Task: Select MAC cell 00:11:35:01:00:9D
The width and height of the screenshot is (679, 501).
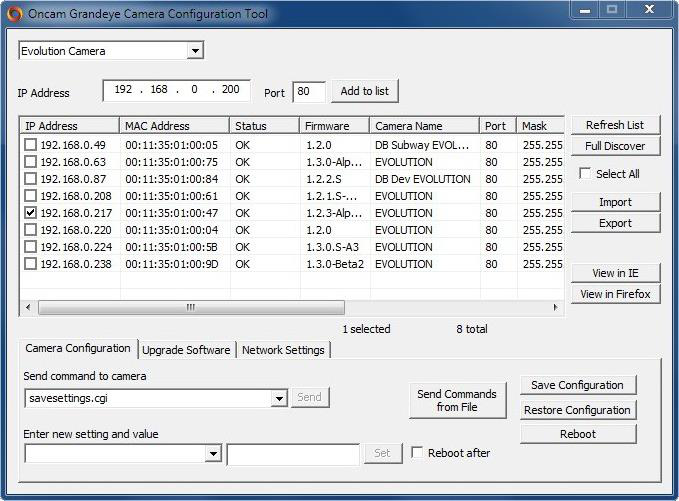Action: [171, 264]
